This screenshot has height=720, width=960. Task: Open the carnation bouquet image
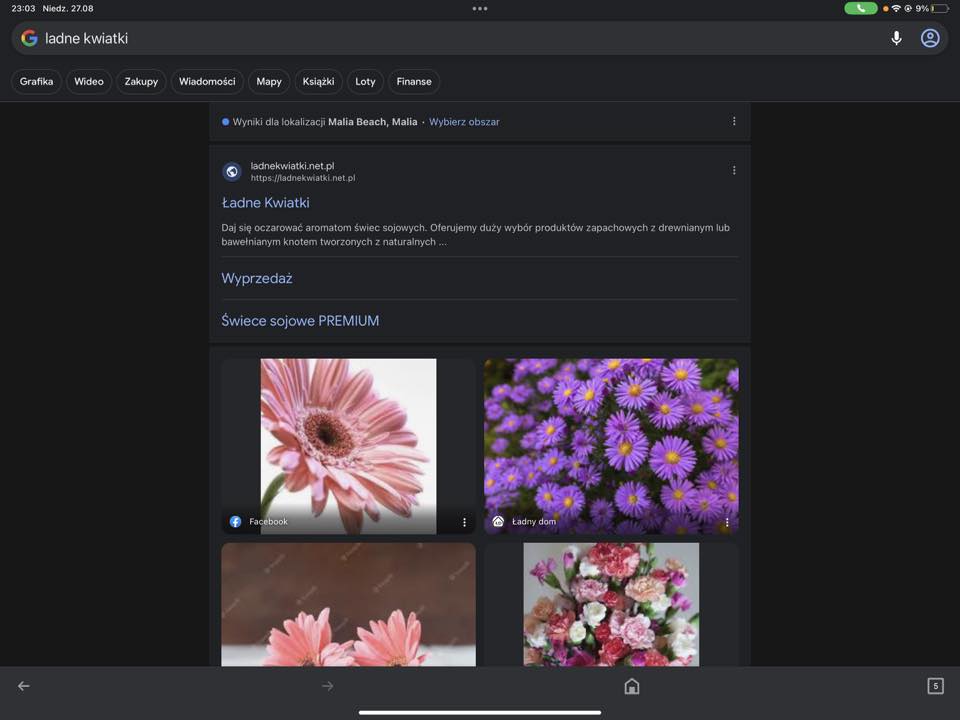click(611, 604)
